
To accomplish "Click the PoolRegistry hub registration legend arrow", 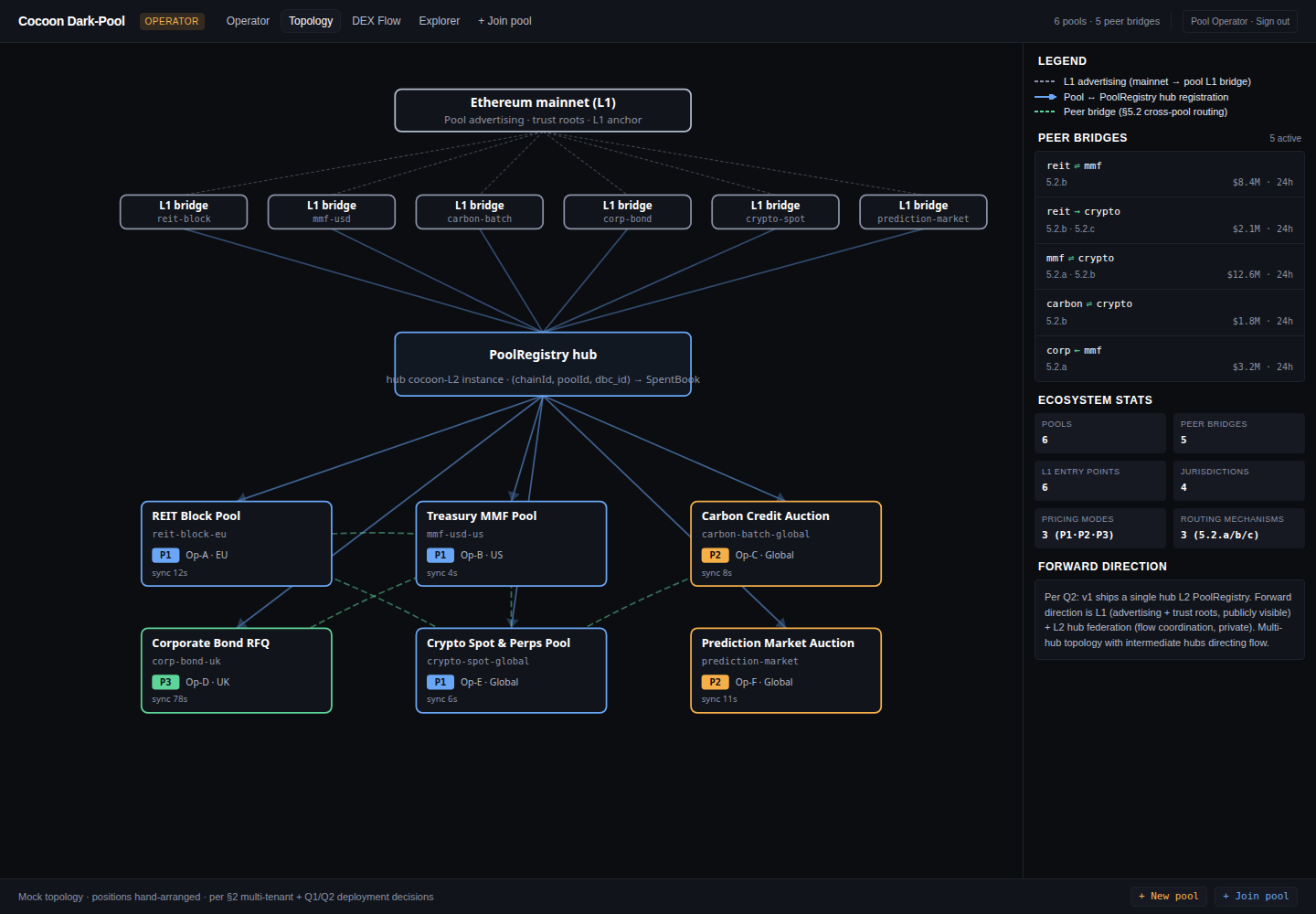I will tap(1045, 97).
